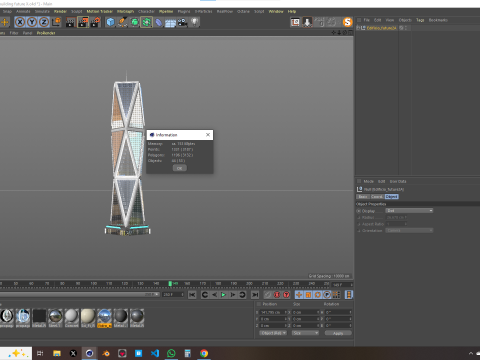Click the blue Cube primitive icon
Viewport: 480px width, 360px height.
[x=110, y=22]
